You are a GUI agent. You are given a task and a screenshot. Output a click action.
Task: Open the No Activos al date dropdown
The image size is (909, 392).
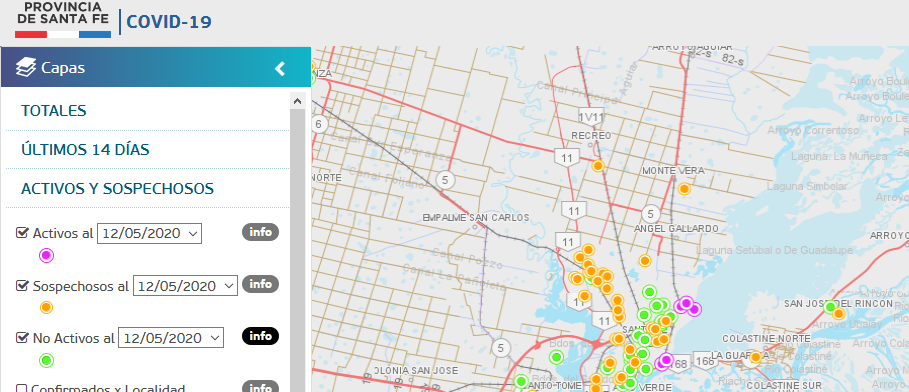pos(170,337)
